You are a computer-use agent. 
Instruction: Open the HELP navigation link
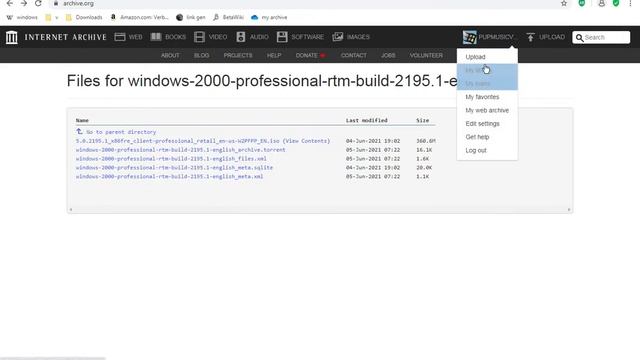[x=274, y=56]
